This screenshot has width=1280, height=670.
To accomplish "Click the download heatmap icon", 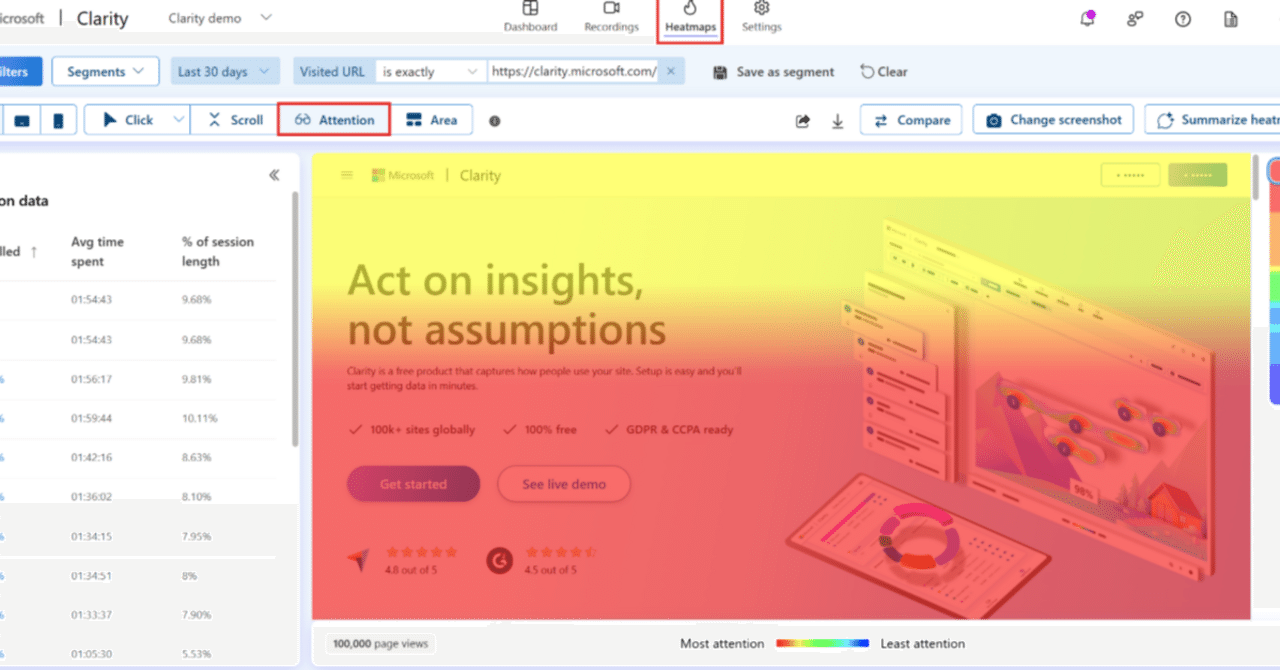I will click(837, 120).
